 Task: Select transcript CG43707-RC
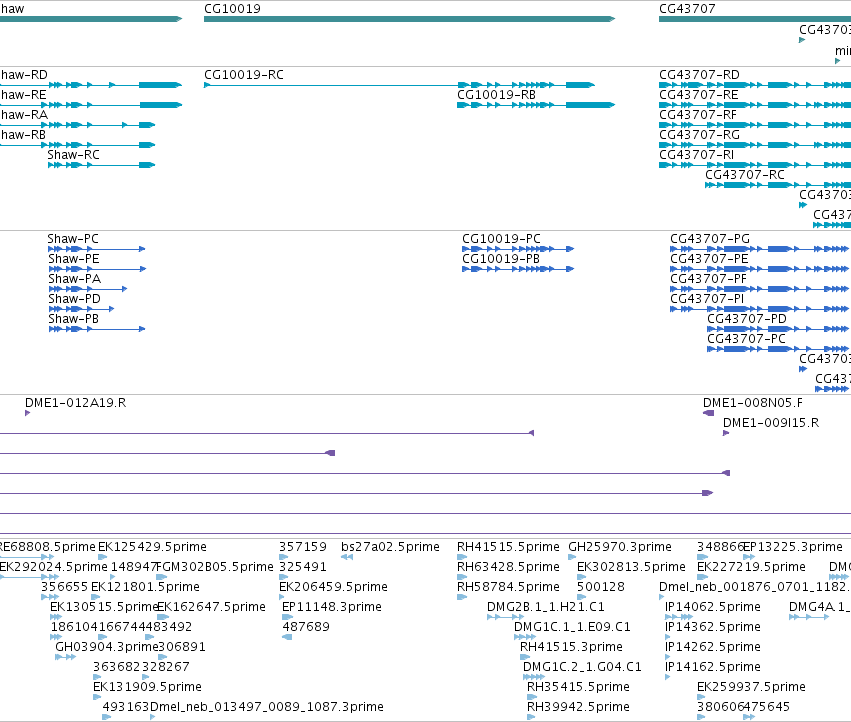[778, 185]
